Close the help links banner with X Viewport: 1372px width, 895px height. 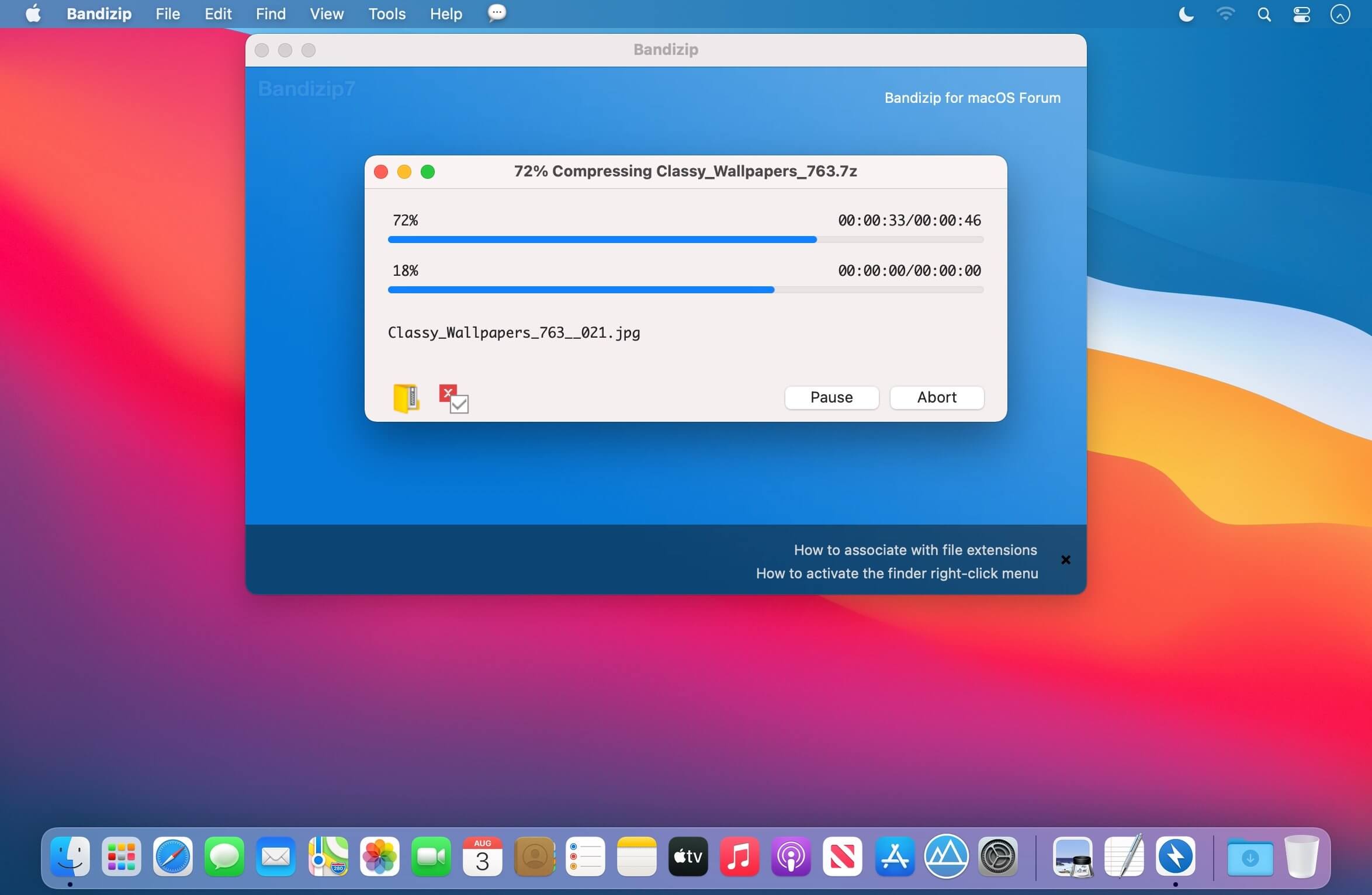click(1065, 560)
